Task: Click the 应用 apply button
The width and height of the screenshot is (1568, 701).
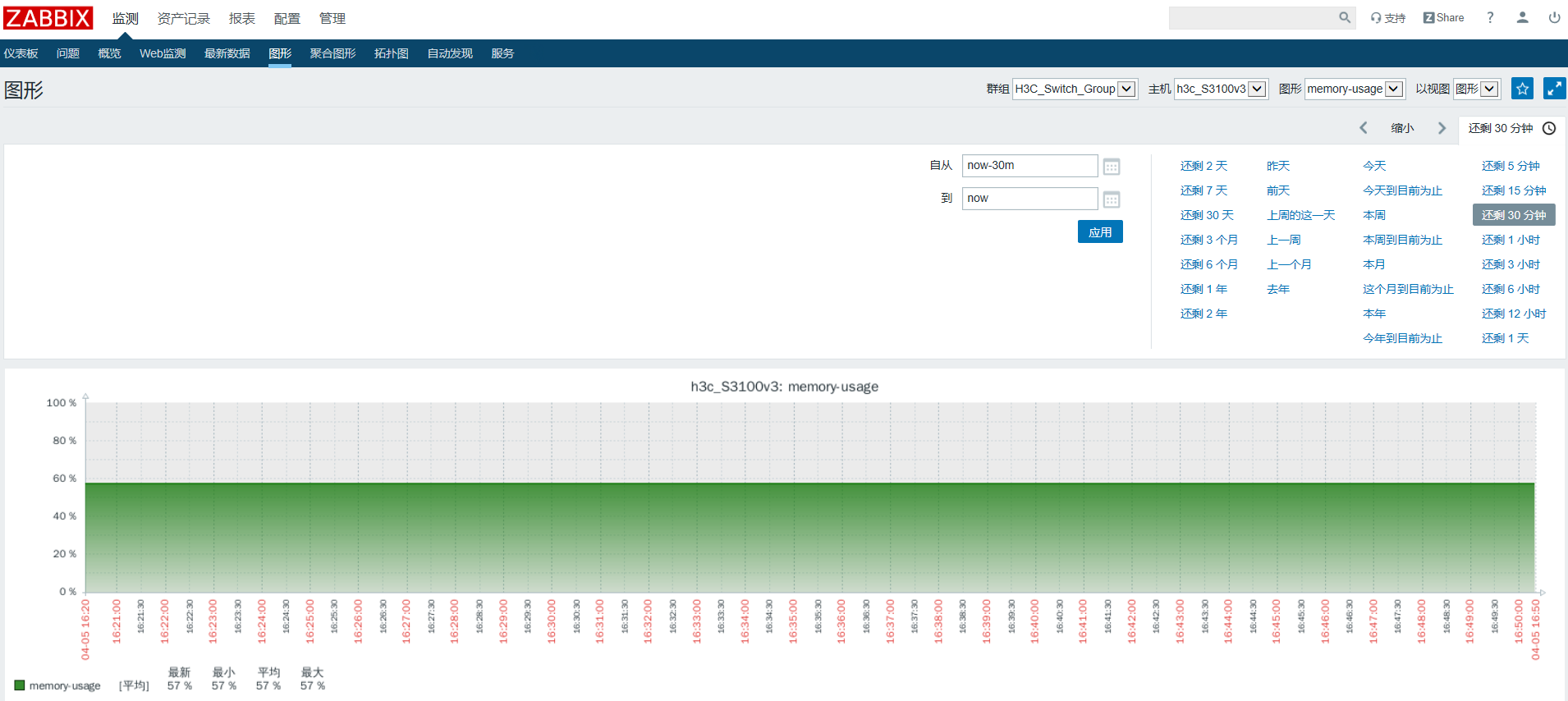Action: click(1100, 231)
